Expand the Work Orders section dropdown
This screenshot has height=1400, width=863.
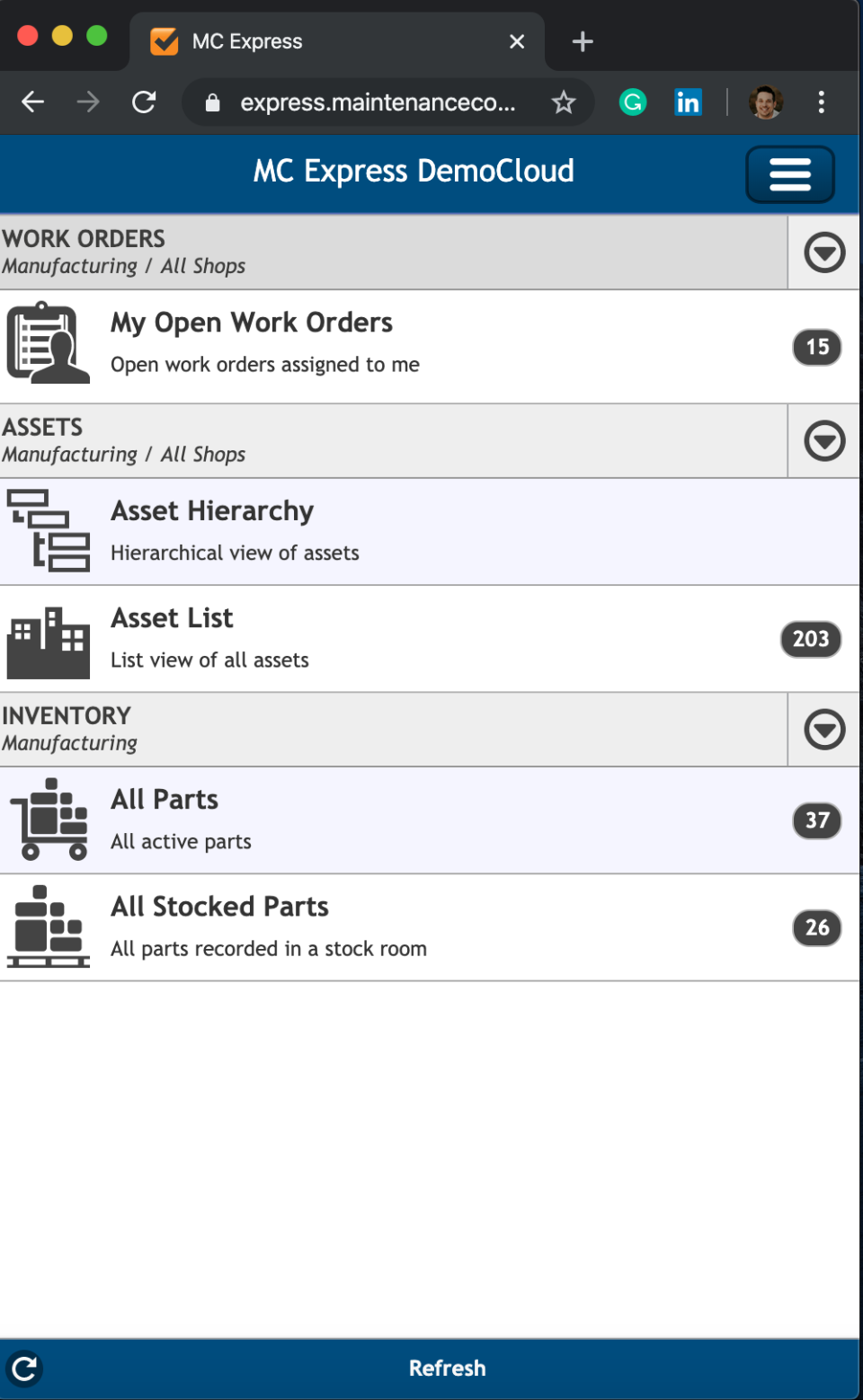[824, 253]
